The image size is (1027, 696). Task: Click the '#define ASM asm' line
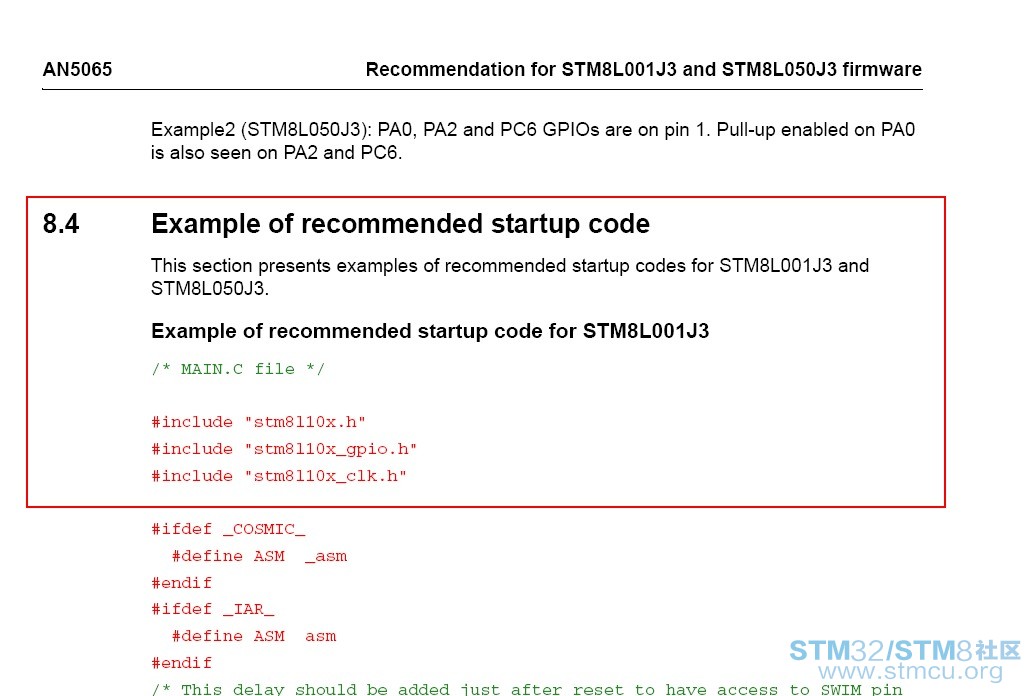[254, 636]
